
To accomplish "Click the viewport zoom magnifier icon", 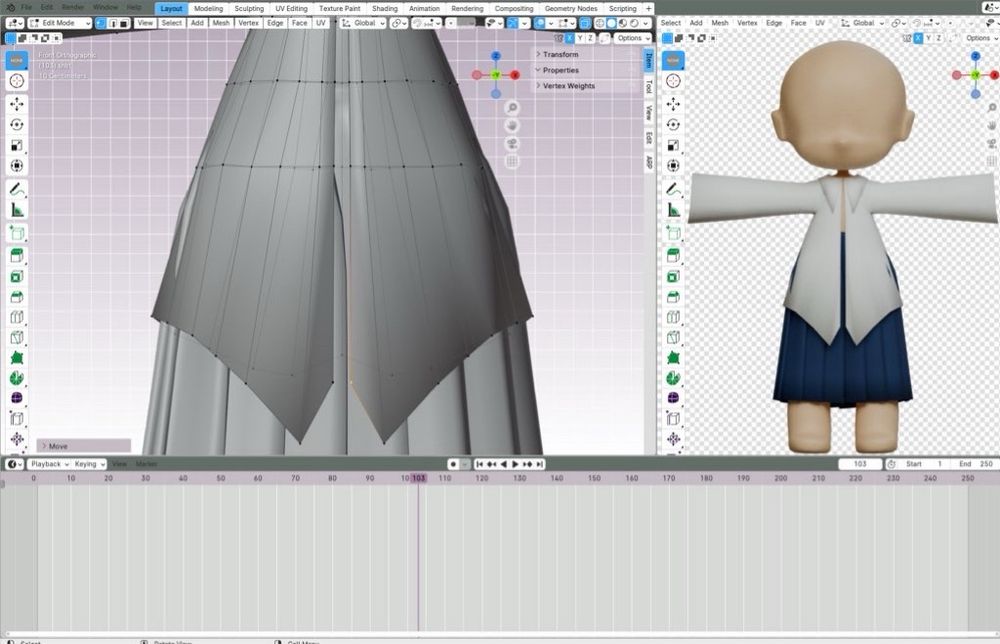I will 512,108.
